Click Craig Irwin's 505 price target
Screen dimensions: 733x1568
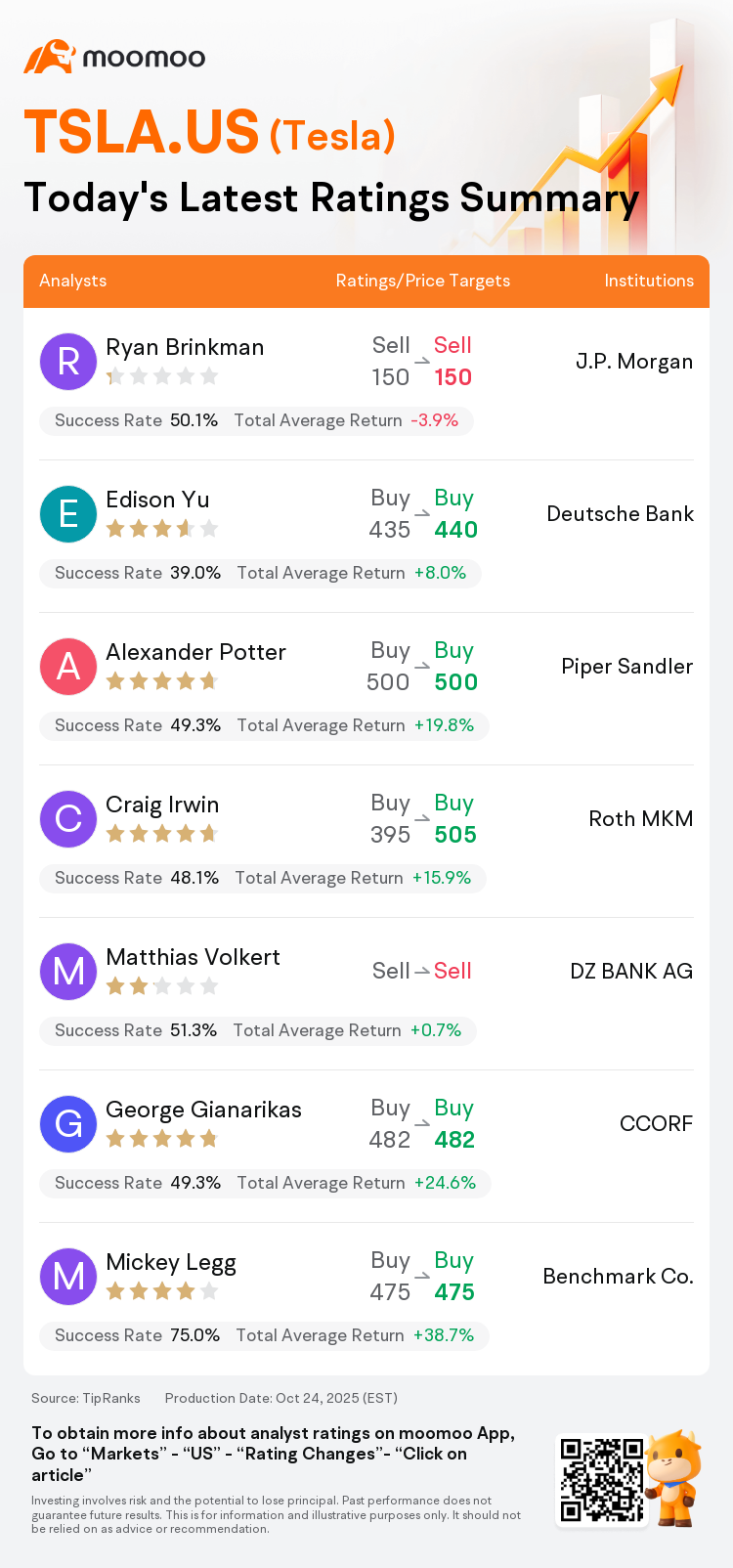(x=455, y=835)
